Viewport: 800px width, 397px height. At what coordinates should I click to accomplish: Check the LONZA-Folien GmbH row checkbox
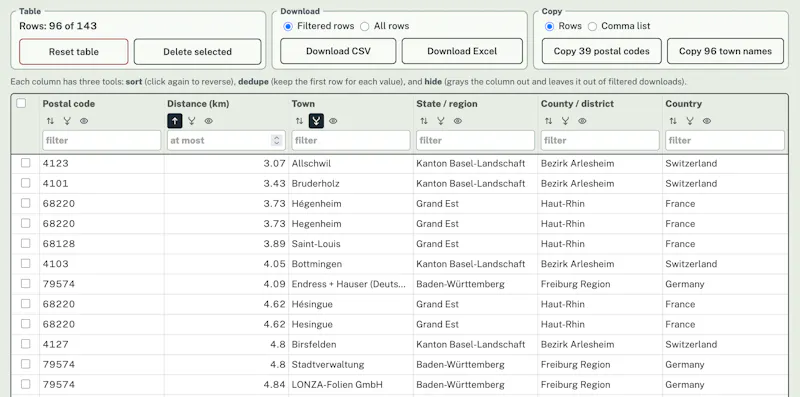coord(26,384)
